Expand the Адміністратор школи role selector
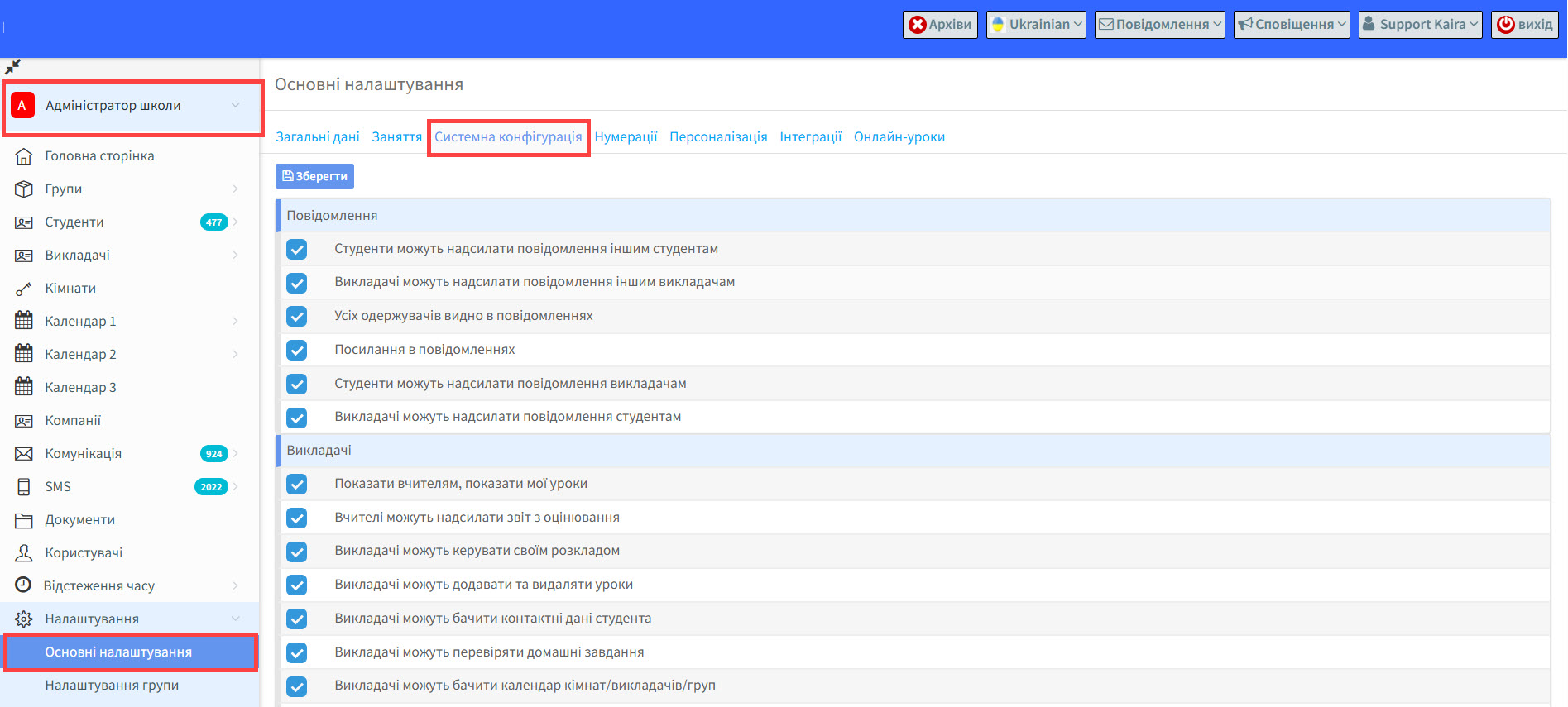The image size is (1568, 707). tap(132, 106)
